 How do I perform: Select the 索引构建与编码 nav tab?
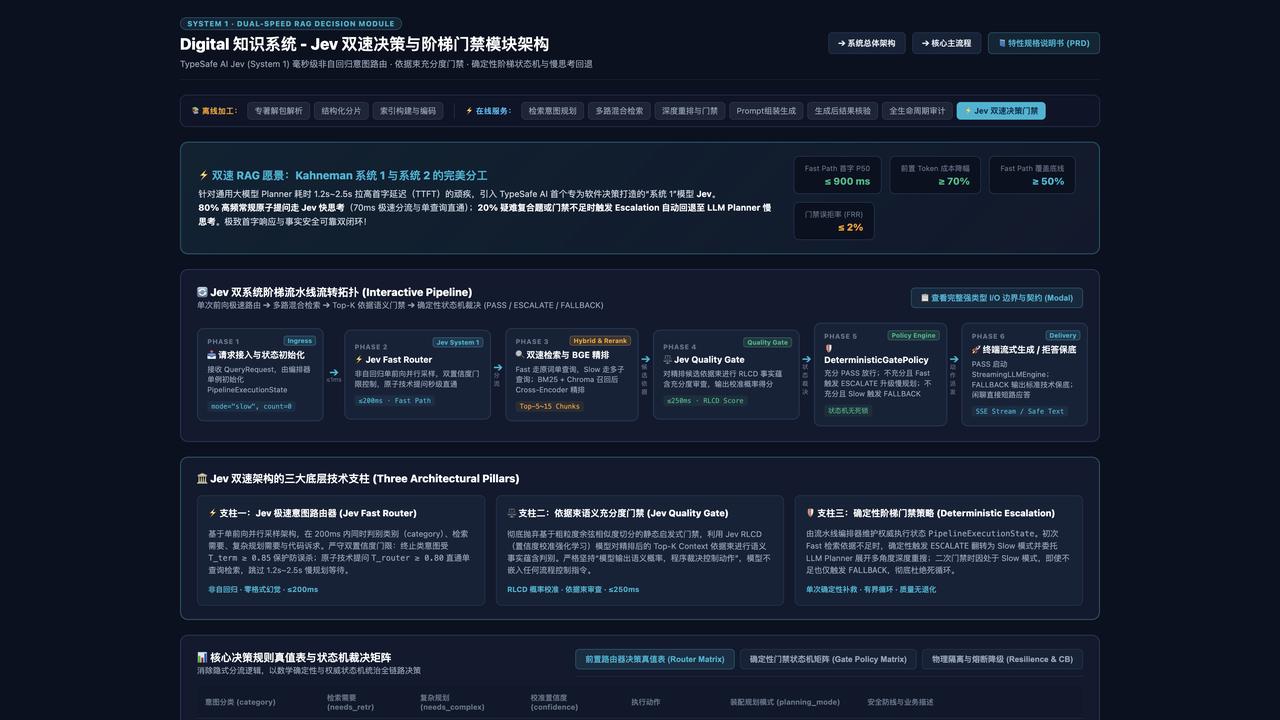pyautogui.click(x=408, y=111)
